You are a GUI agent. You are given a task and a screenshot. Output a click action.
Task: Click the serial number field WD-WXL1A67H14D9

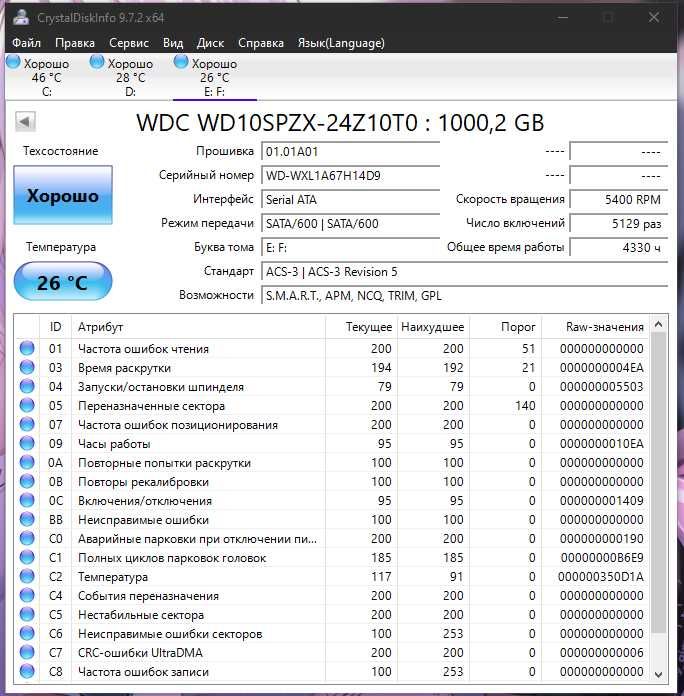(x=351, y=176)
